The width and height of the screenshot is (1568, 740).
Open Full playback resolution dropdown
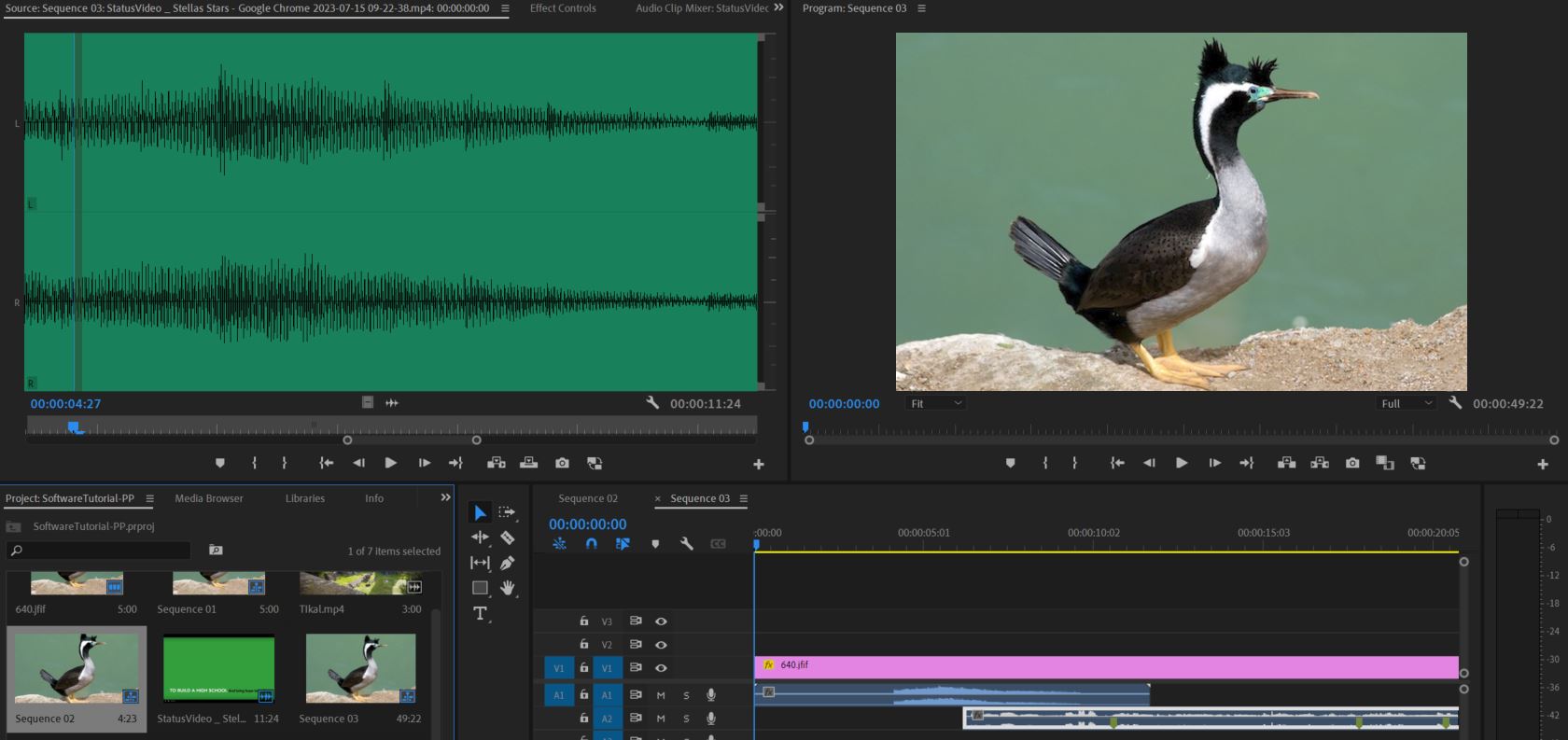(x=1405, y=403)
